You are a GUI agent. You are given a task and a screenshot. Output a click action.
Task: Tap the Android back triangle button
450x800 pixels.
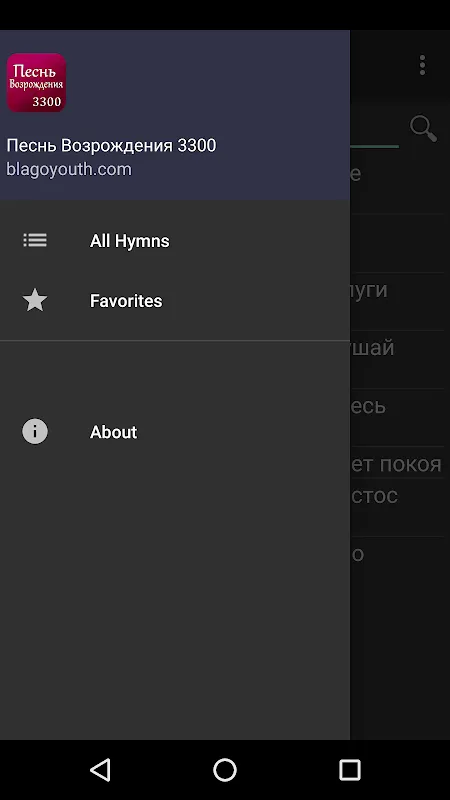(x=100, y=769)
